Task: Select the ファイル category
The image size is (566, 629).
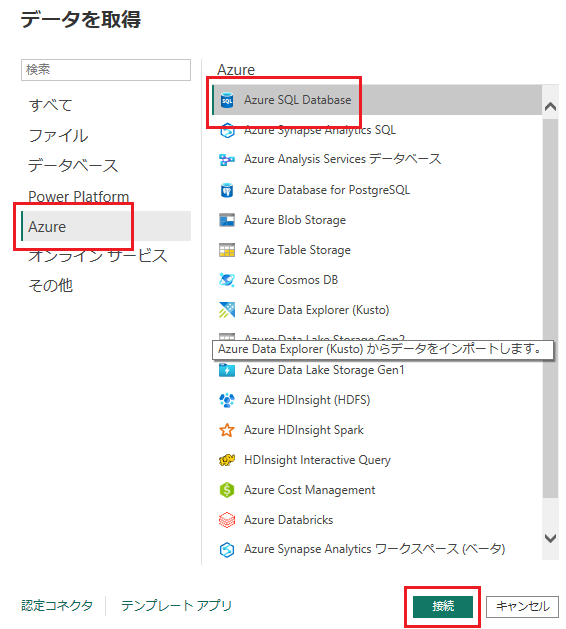Action: (x=58, y=136)
